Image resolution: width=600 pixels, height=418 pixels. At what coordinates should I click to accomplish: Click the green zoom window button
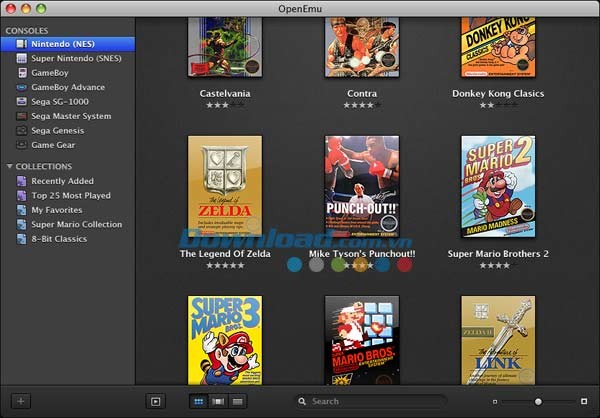[41, 8]
